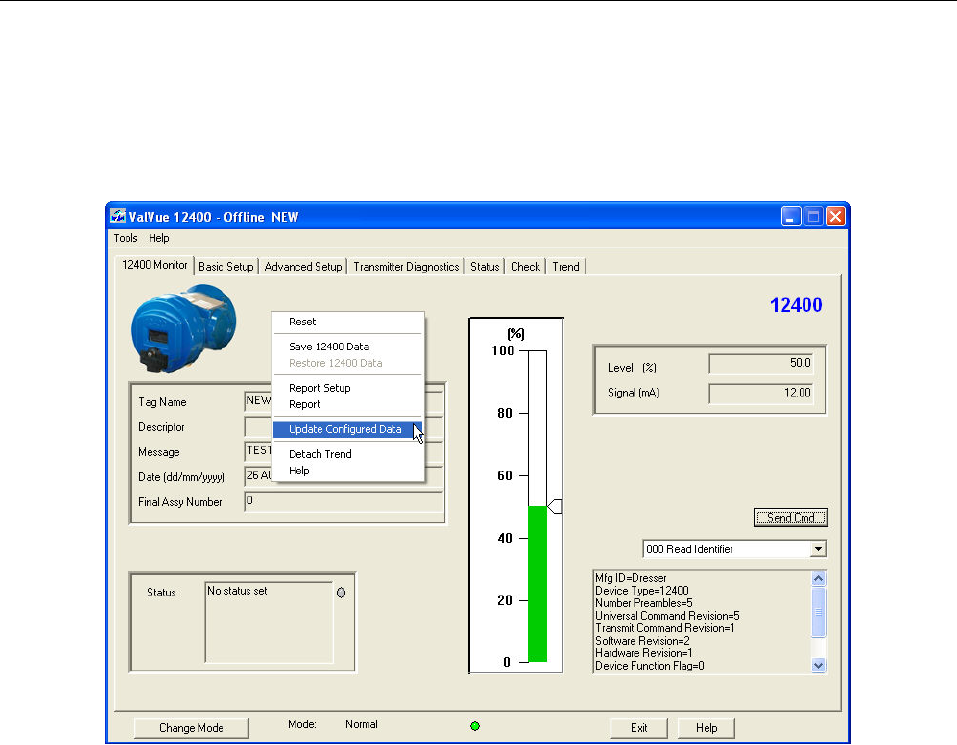
Task: Expand the 000 Read Identifier dropdown arrow
Action: pos(818,549)
